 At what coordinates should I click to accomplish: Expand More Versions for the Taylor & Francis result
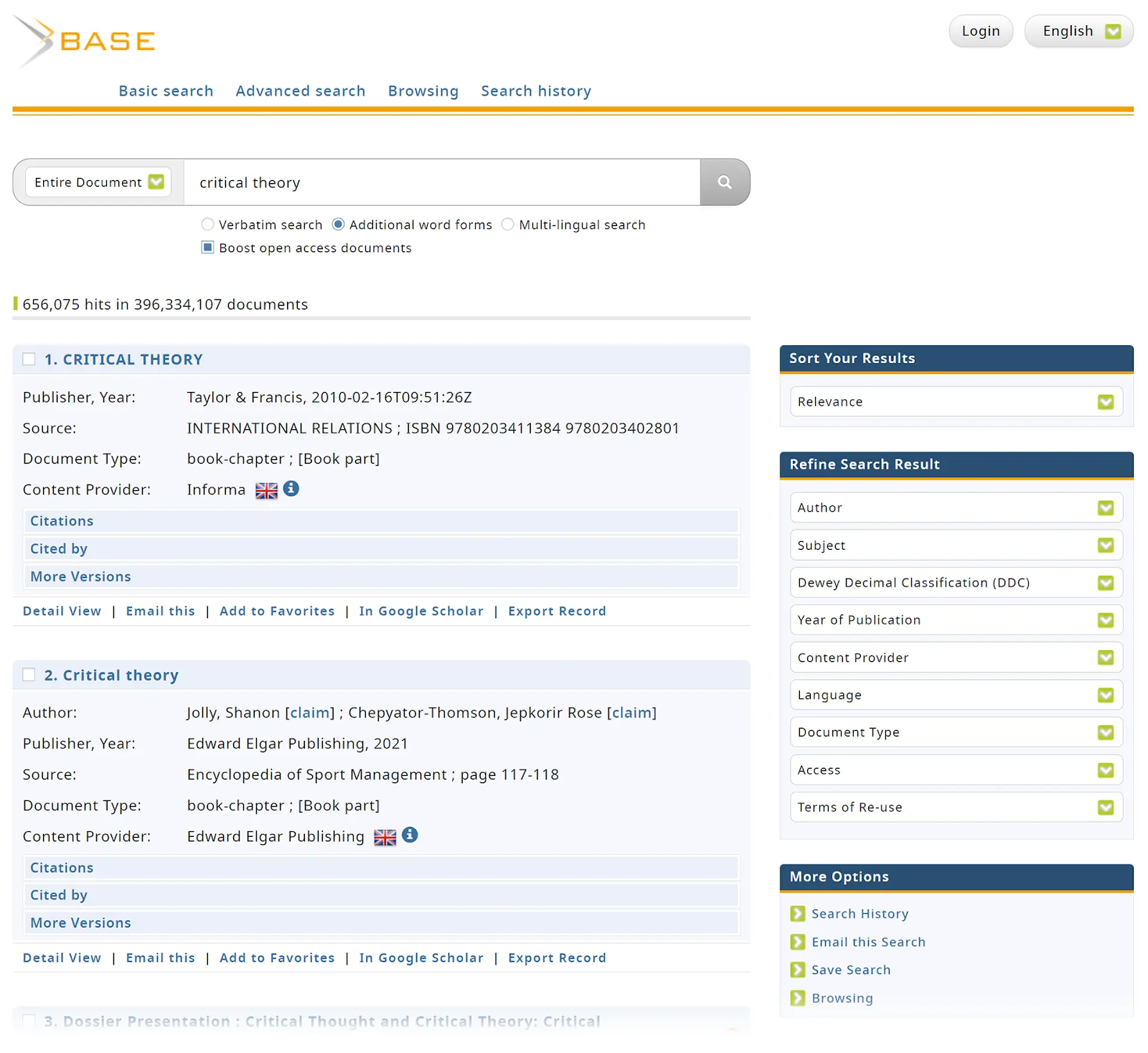[382, 576]
